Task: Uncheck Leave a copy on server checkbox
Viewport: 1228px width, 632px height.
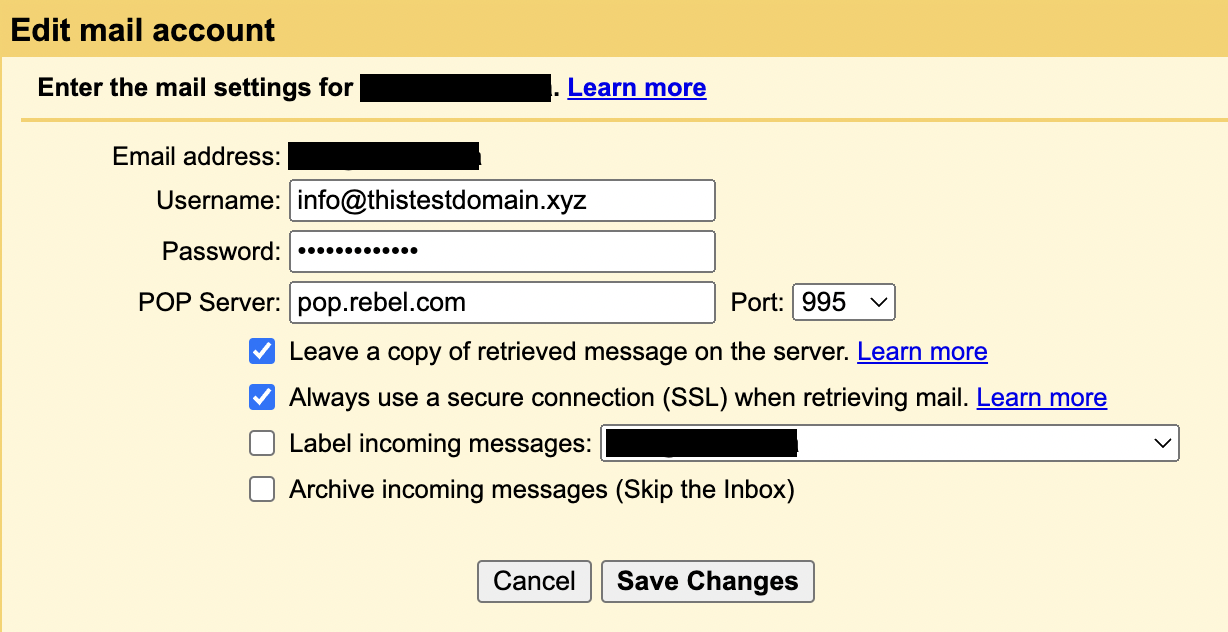Action: pos(262,351)
